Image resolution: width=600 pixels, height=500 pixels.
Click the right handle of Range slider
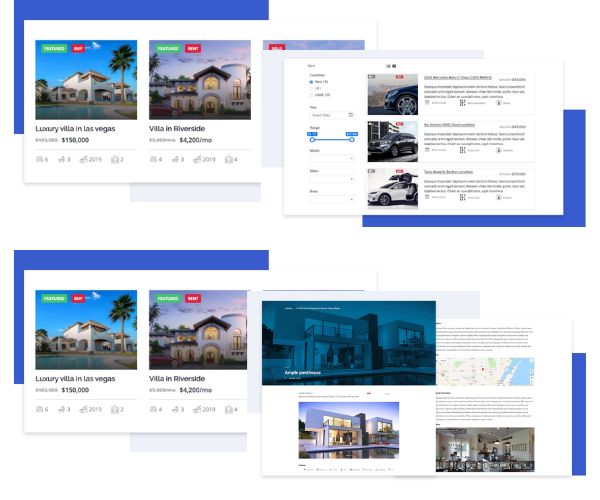point(352,139)
